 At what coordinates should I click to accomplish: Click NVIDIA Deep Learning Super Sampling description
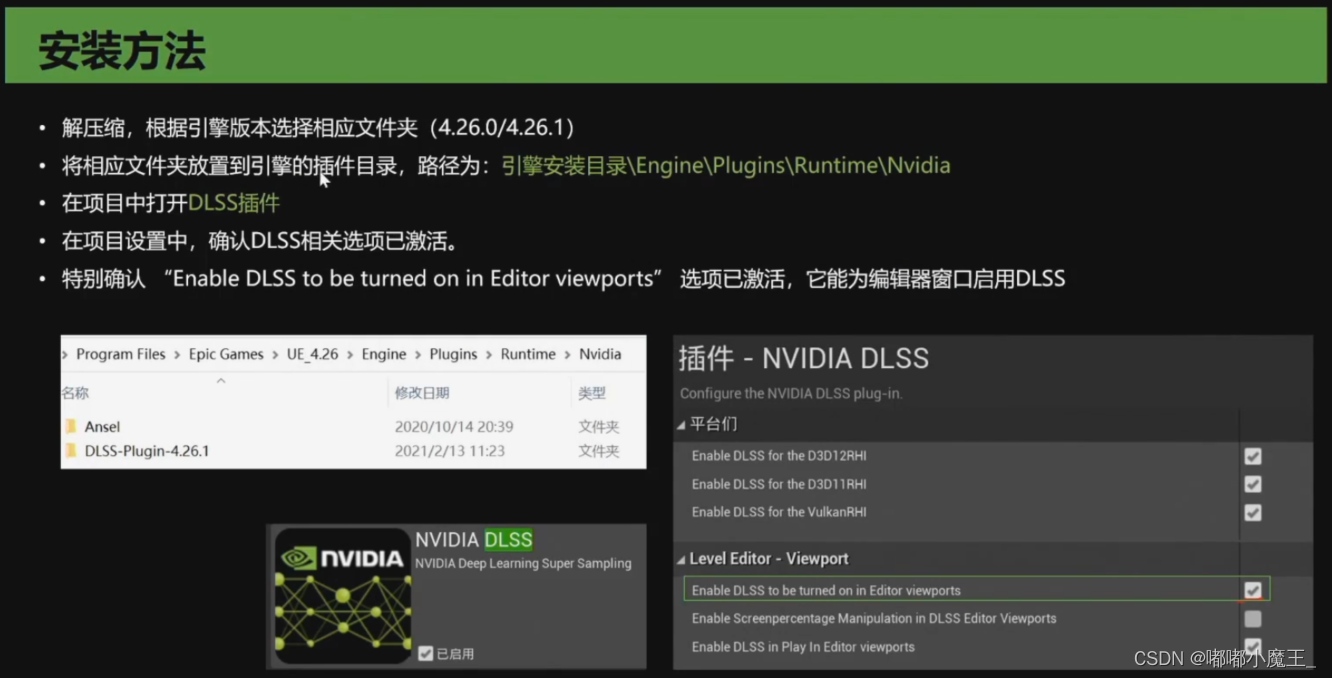pyautogui.click(x=523, y=564)
